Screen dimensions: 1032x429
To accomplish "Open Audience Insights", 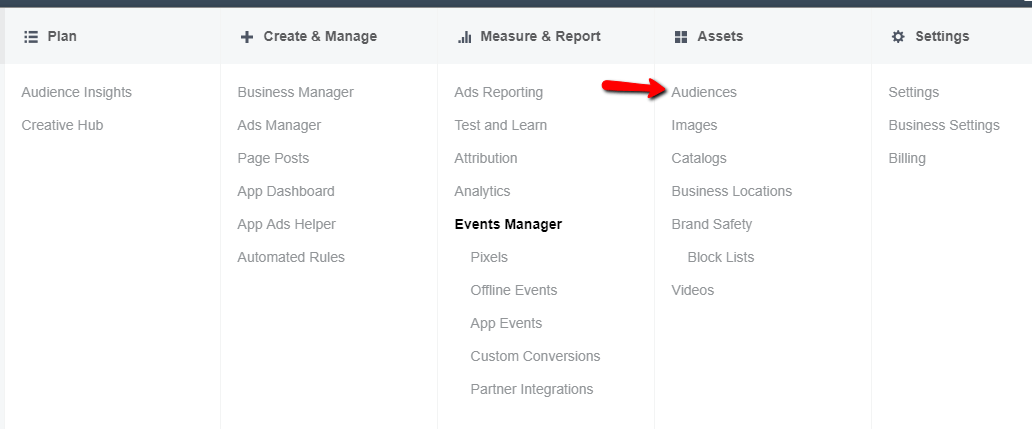I will (x=76, y=92).
